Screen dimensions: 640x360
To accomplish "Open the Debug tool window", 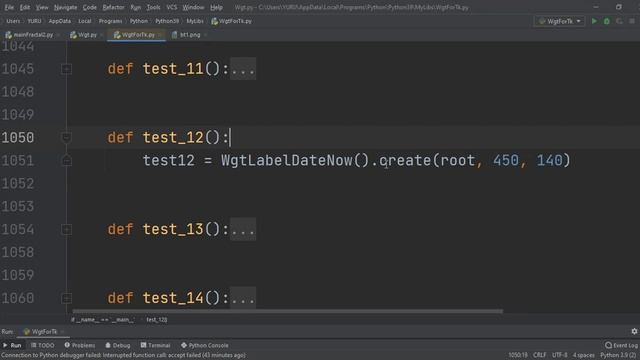I will point(118,345).
